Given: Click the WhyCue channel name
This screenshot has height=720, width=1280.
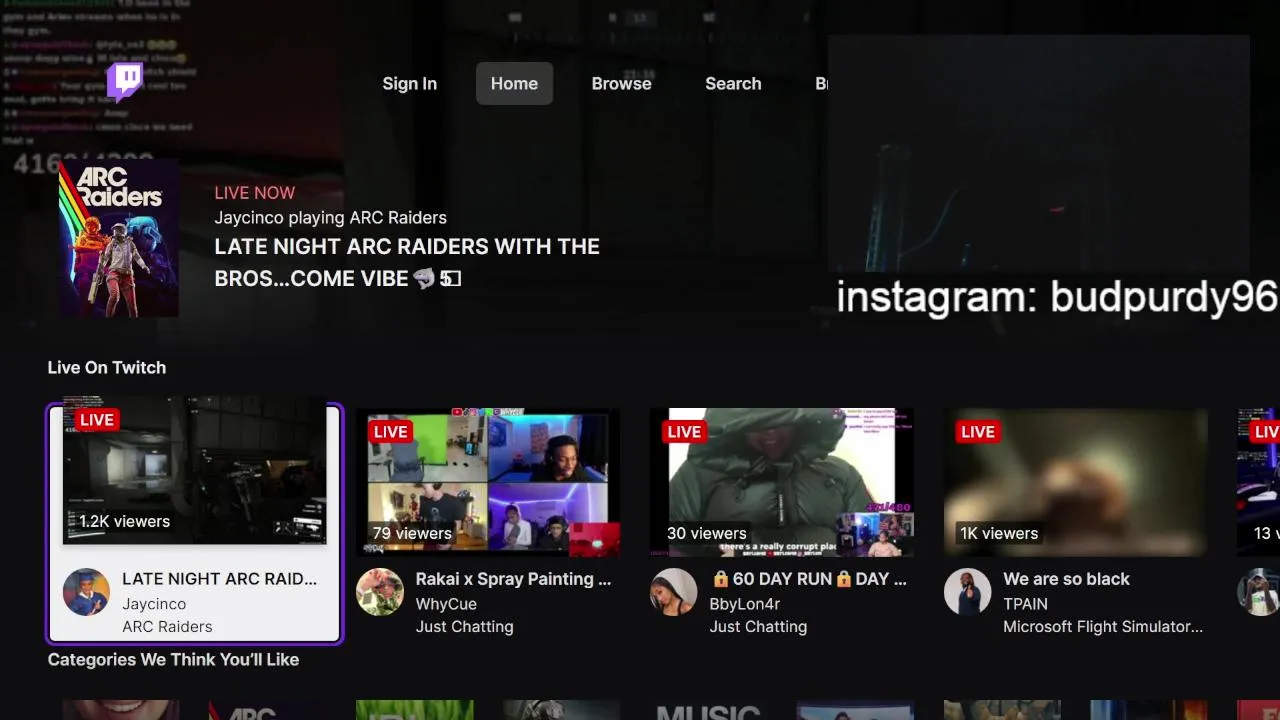Looking at the screenshot, I should click(x=446, y=604).
